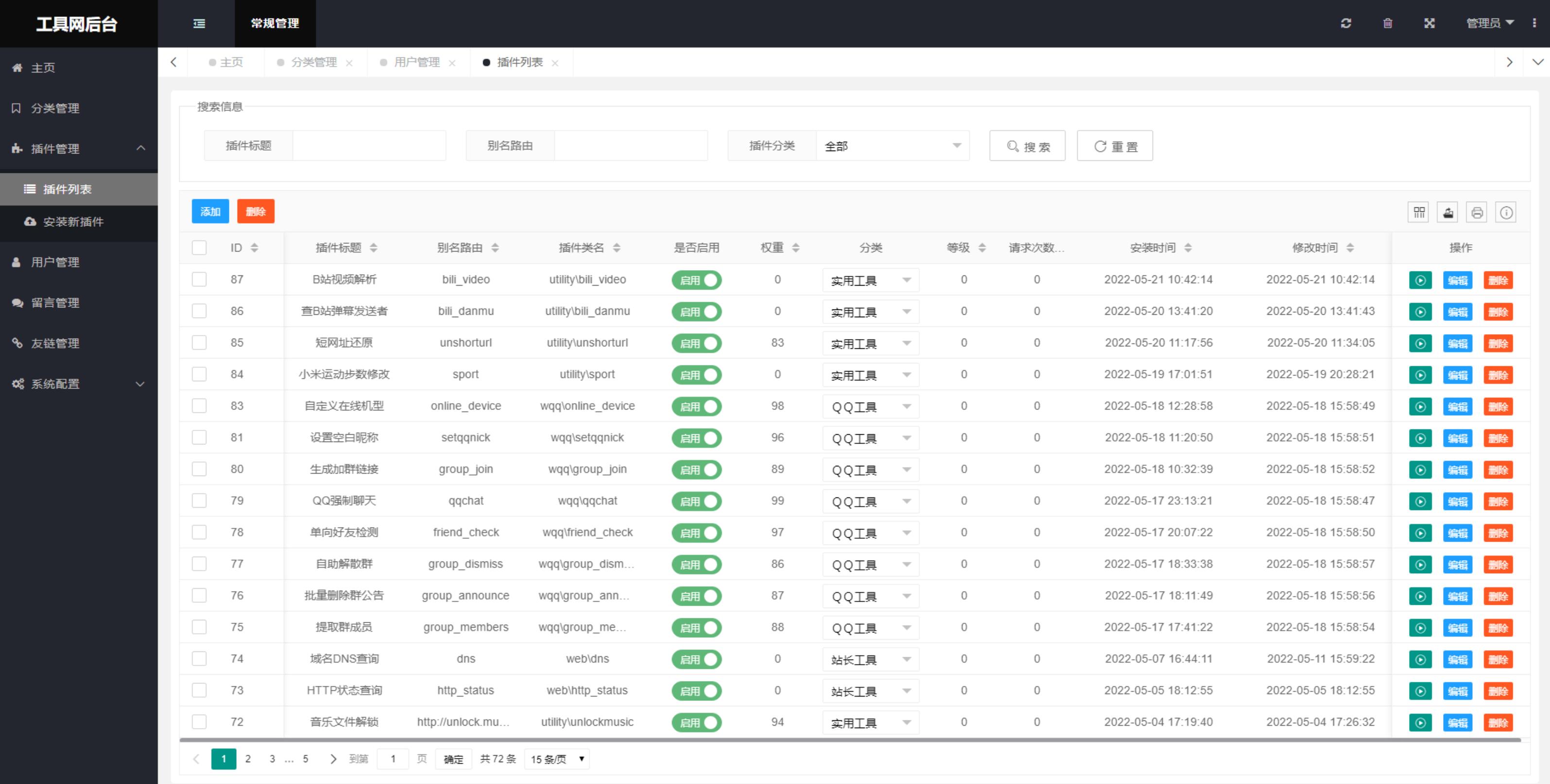Check the select-all checkbox in the table header
Screen dimensions: 1550x784
pos(199,247)
